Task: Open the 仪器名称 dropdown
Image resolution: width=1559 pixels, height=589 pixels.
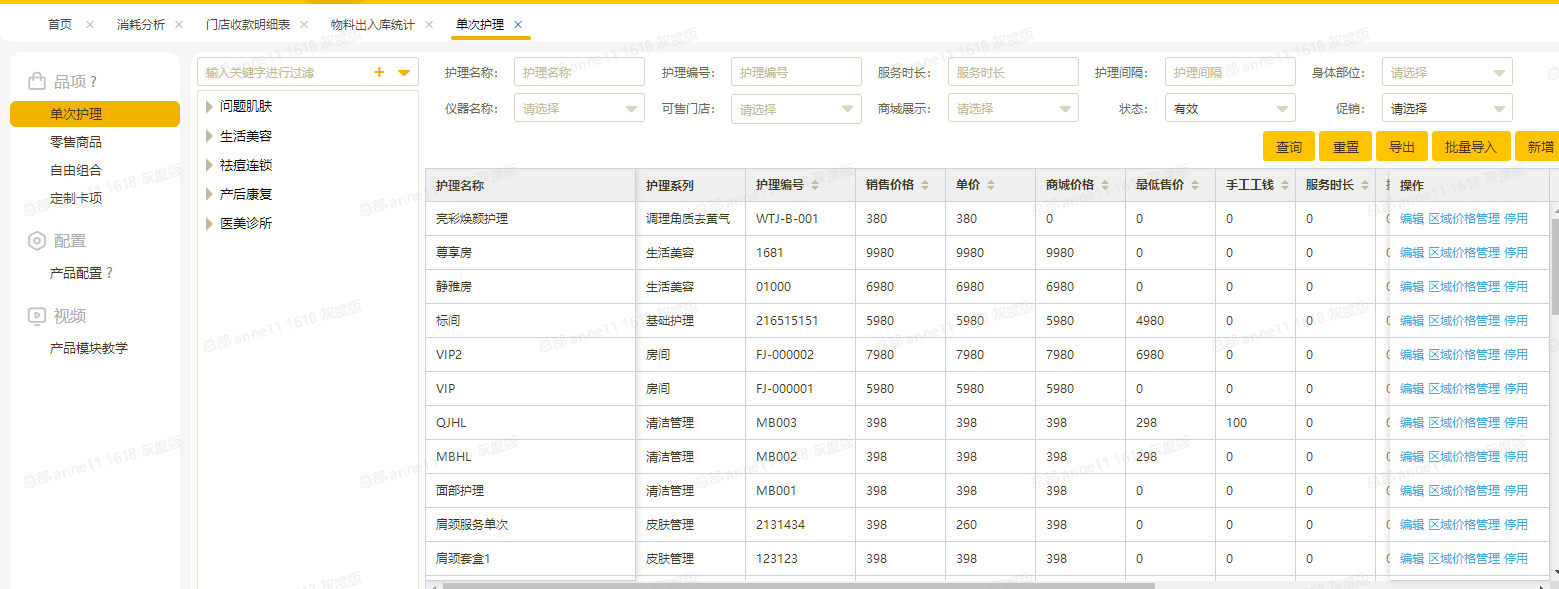Action: pyautogui.click(x=579, y=108)
